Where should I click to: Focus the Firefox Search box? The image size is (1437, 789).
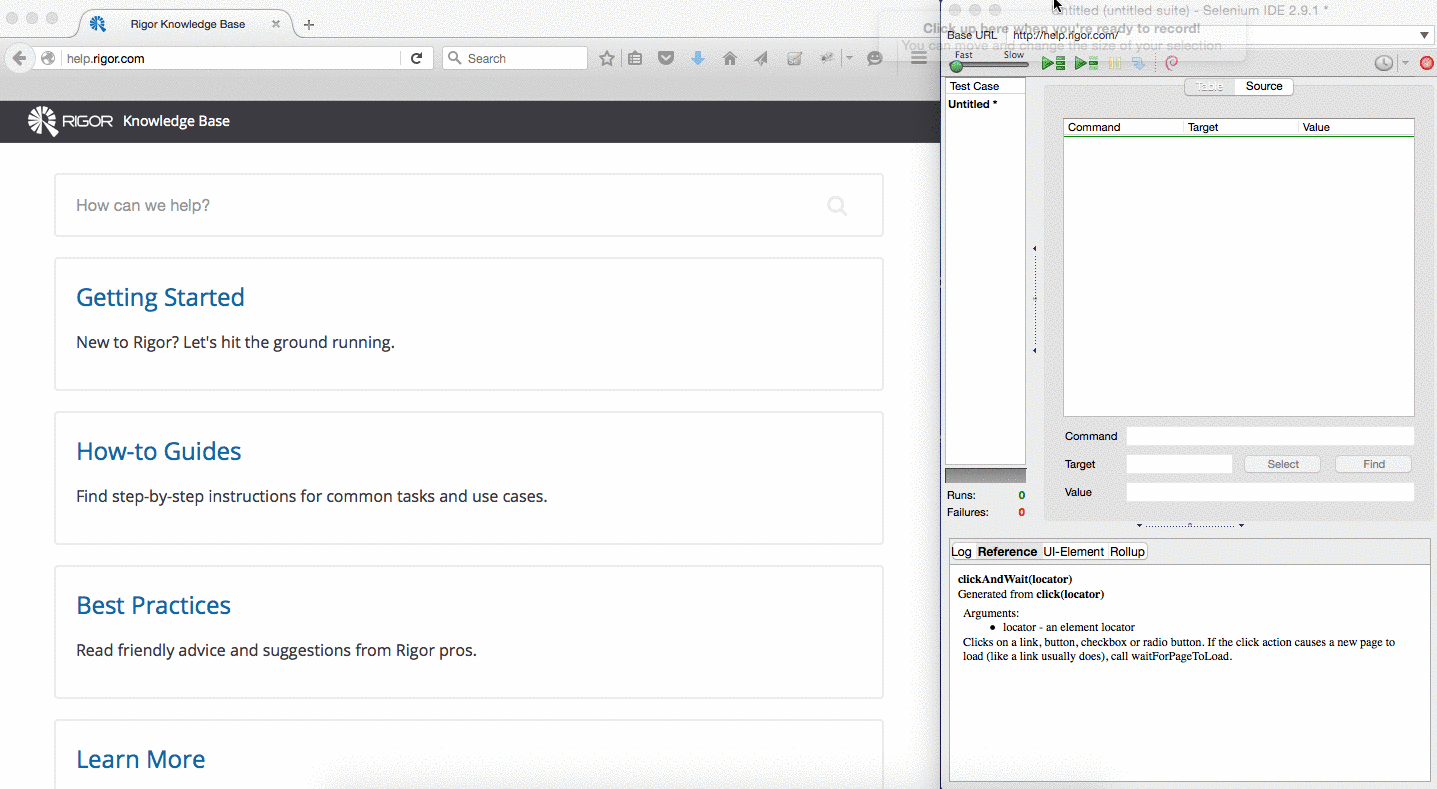514,58
